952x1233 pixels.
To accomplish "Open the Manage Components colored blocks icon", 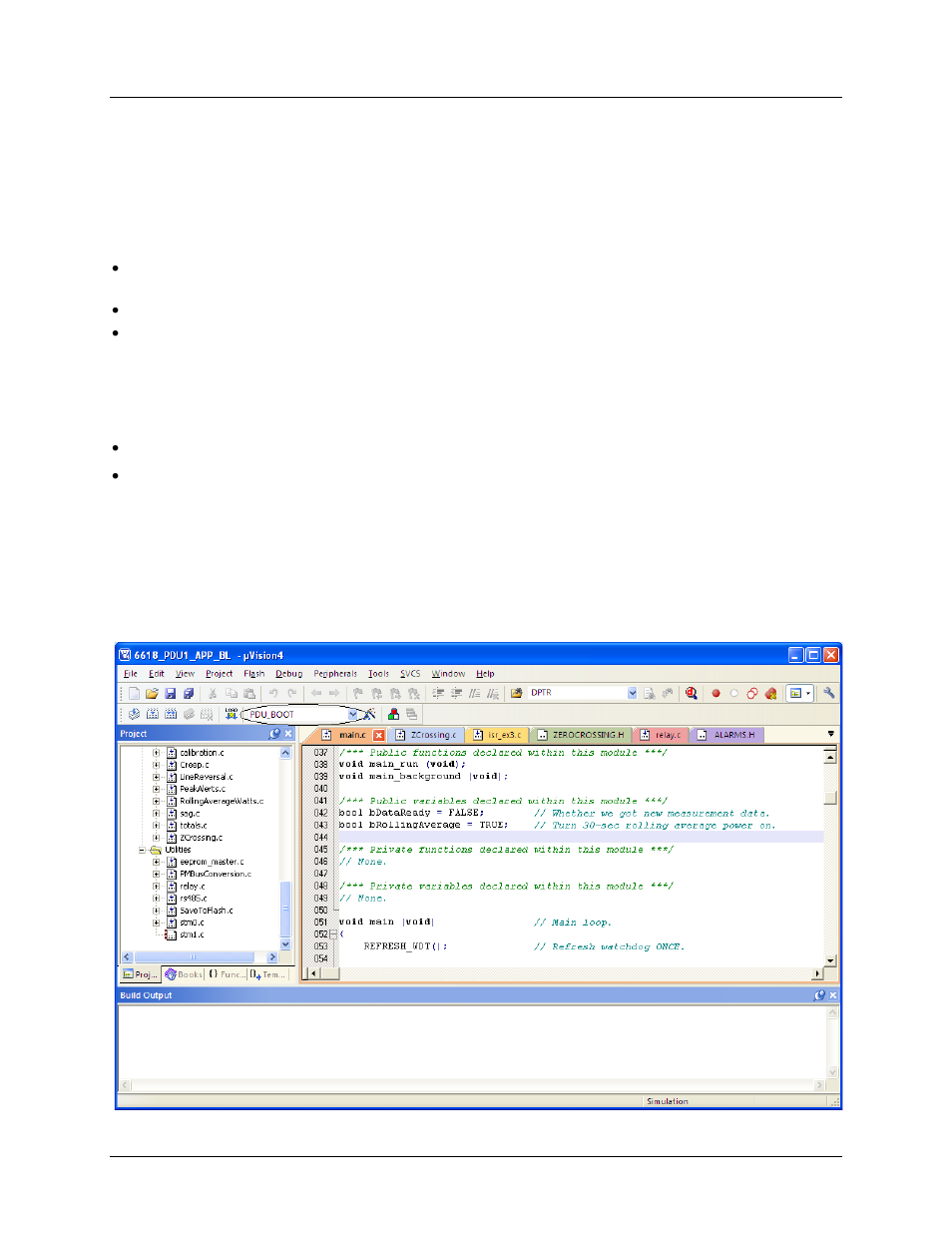I will [x=393, y=714].
